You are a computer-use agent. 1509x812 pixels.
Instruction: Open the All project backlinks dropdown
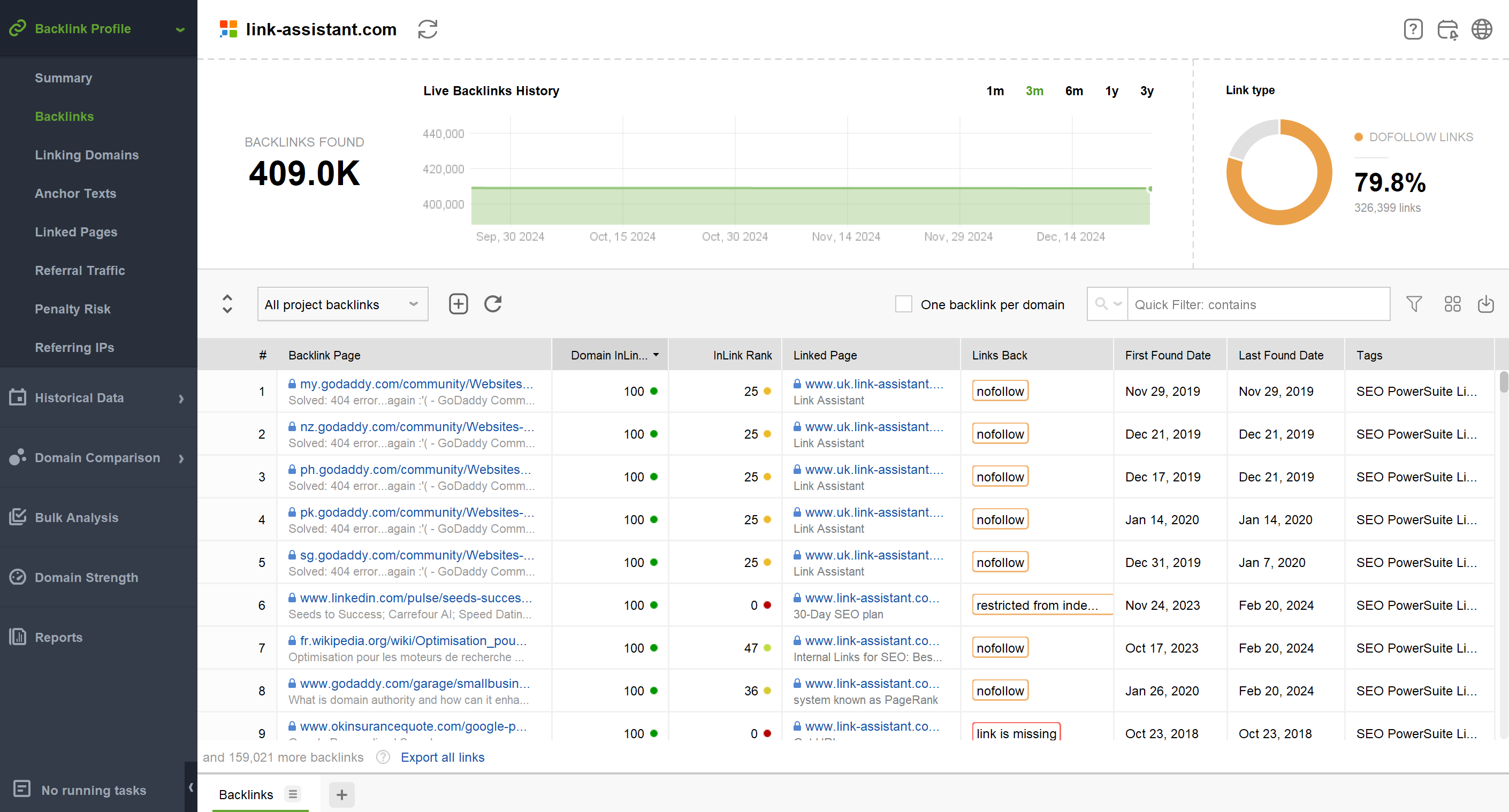[342, 304]
